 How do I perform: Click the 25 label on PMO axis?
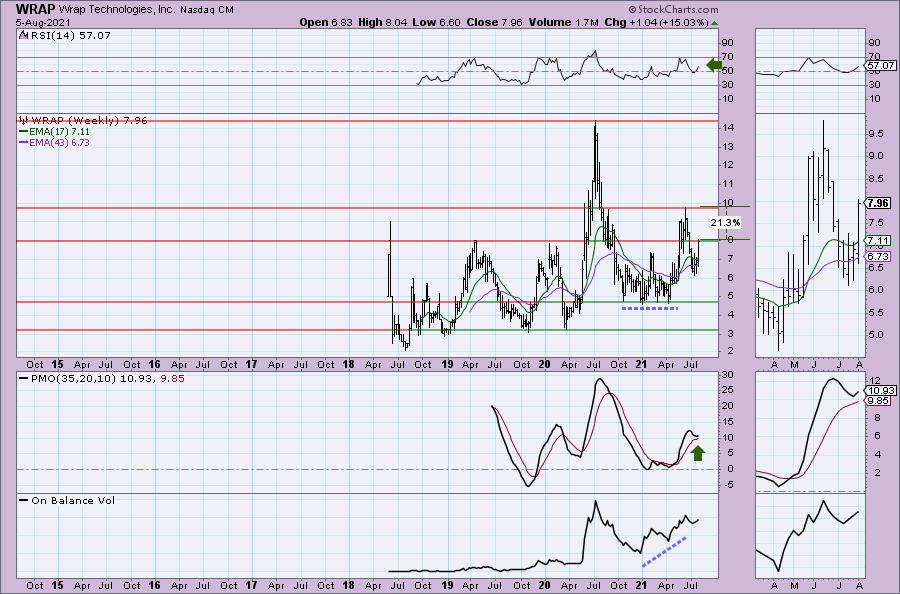[x=728, y=391]
